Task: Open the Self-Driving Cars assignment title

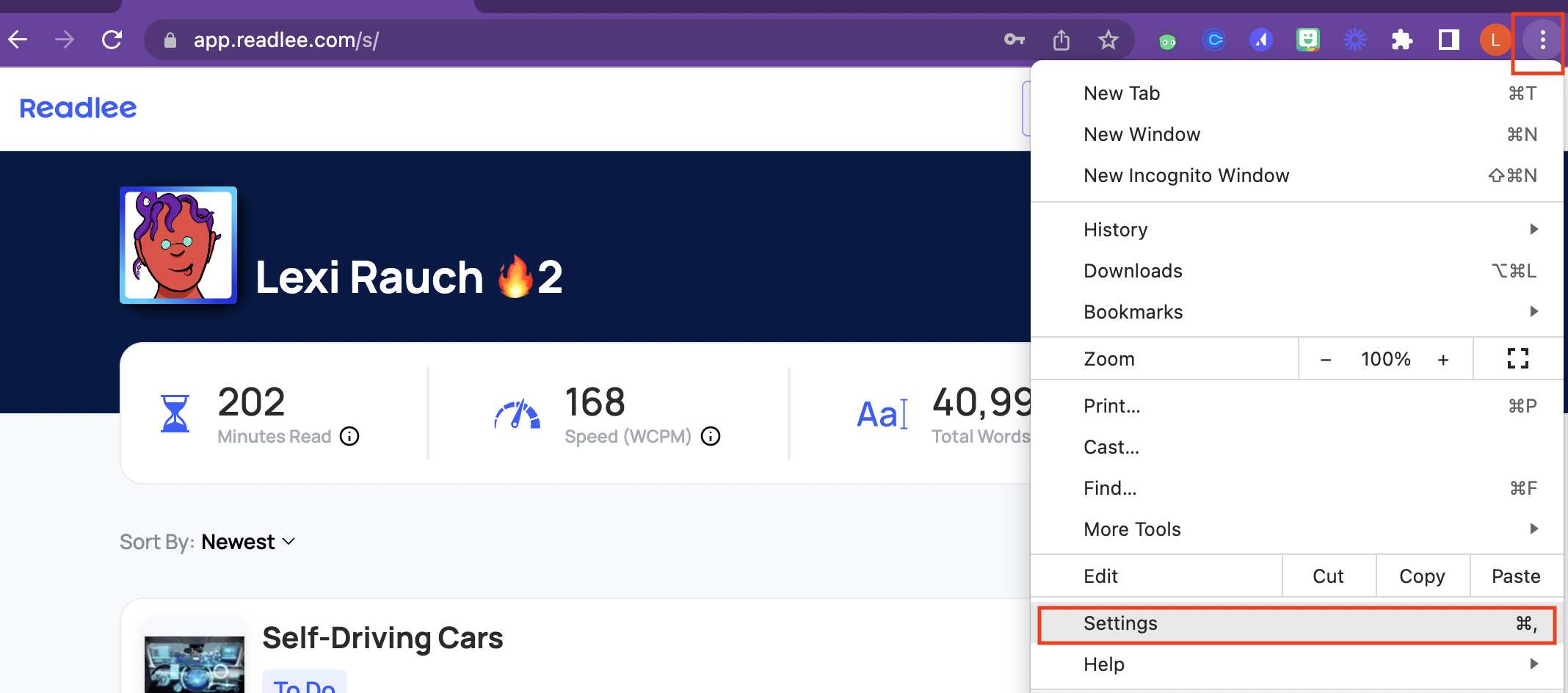Action: 382,638
